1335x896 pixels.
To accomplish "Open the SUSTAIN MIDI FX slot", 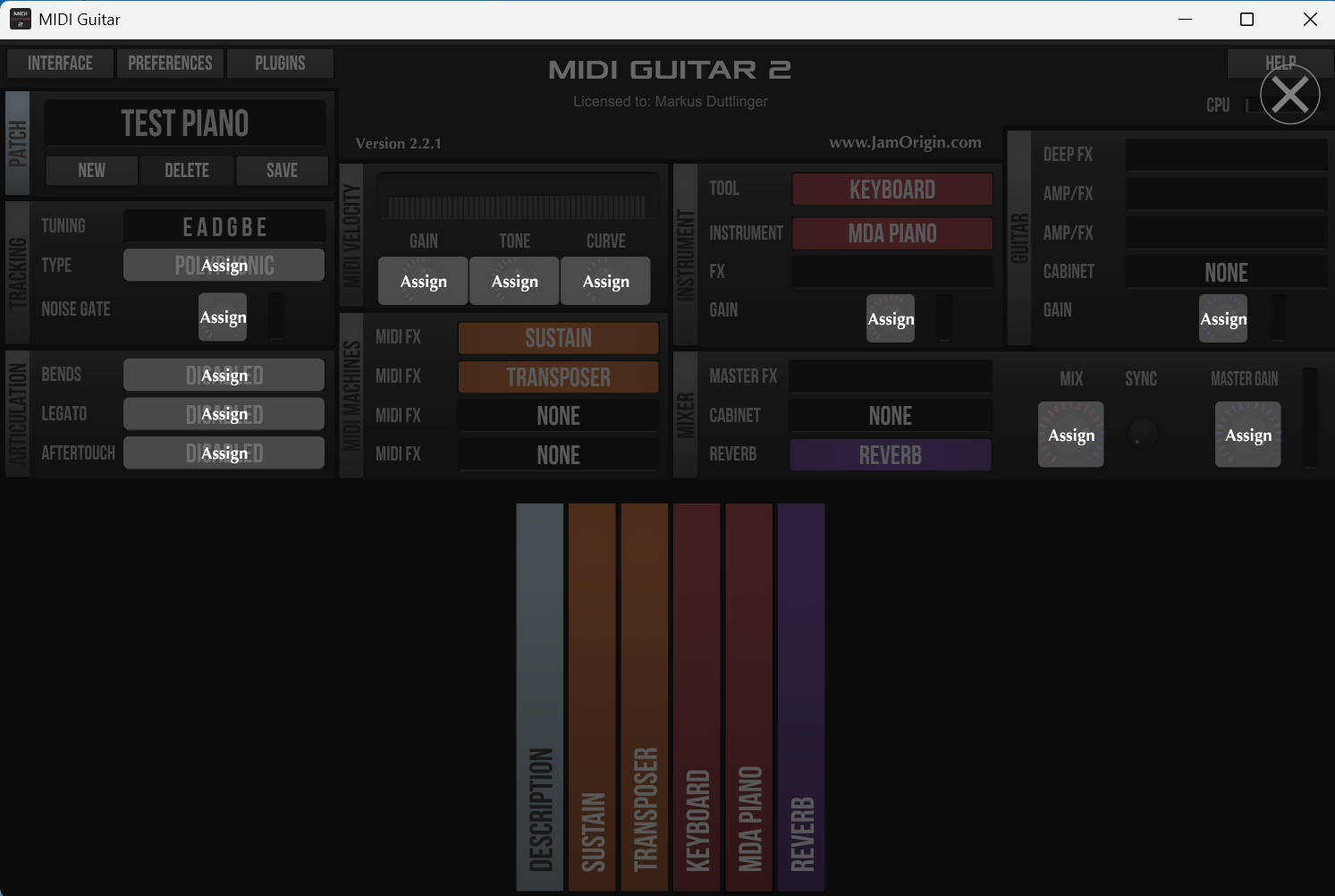I will [559, 338].
